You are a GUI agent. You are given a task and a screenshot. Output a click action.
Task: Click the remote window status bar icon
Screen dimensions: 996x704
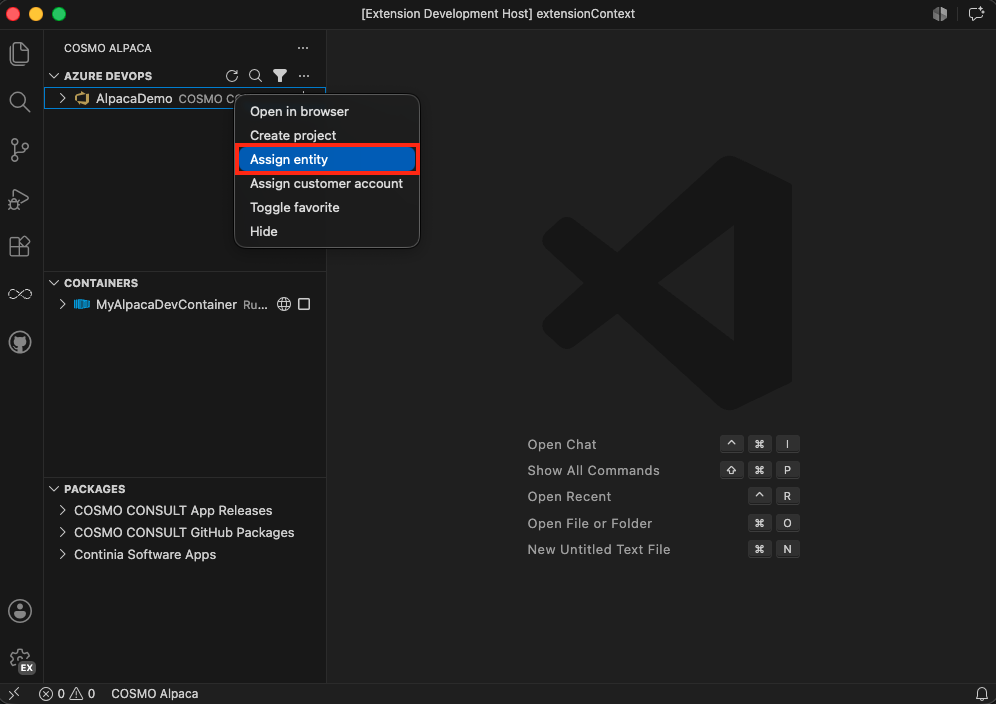[x=14, y=694]
